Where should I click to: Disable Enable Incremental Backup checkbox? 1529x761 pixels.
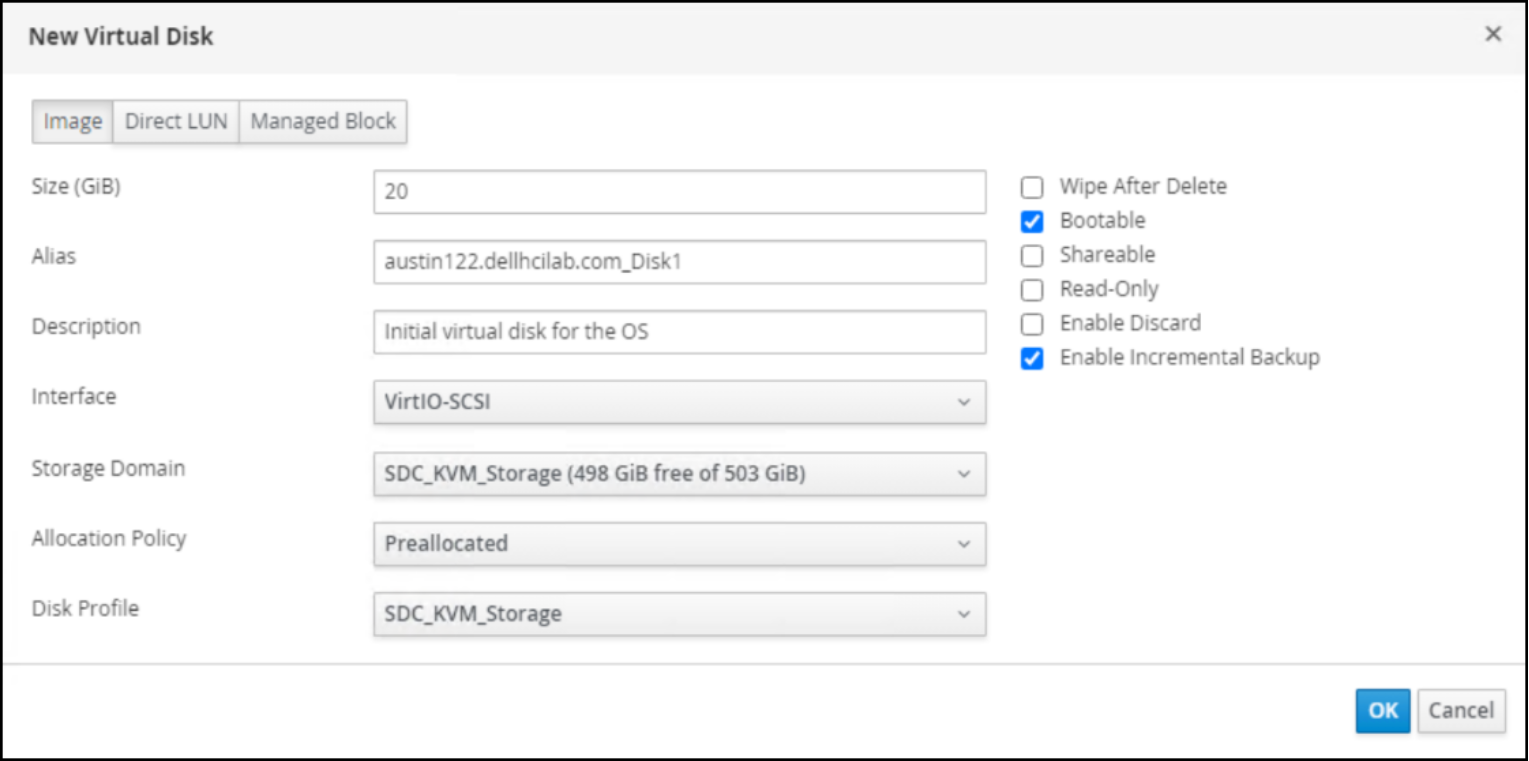[x=1032, y=358]
